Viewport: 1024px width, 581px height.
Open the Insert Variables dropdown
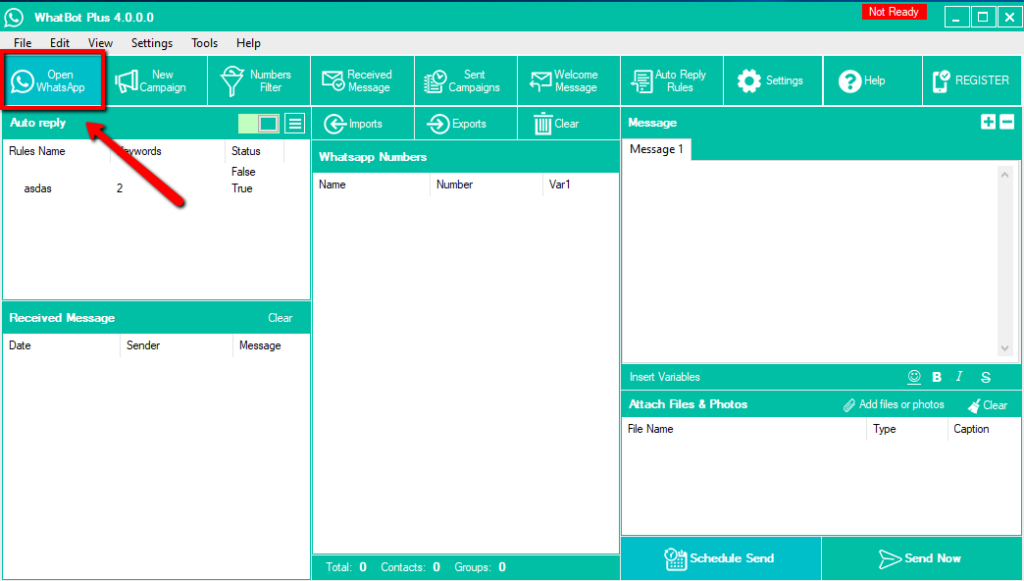[x=665, y=377]
